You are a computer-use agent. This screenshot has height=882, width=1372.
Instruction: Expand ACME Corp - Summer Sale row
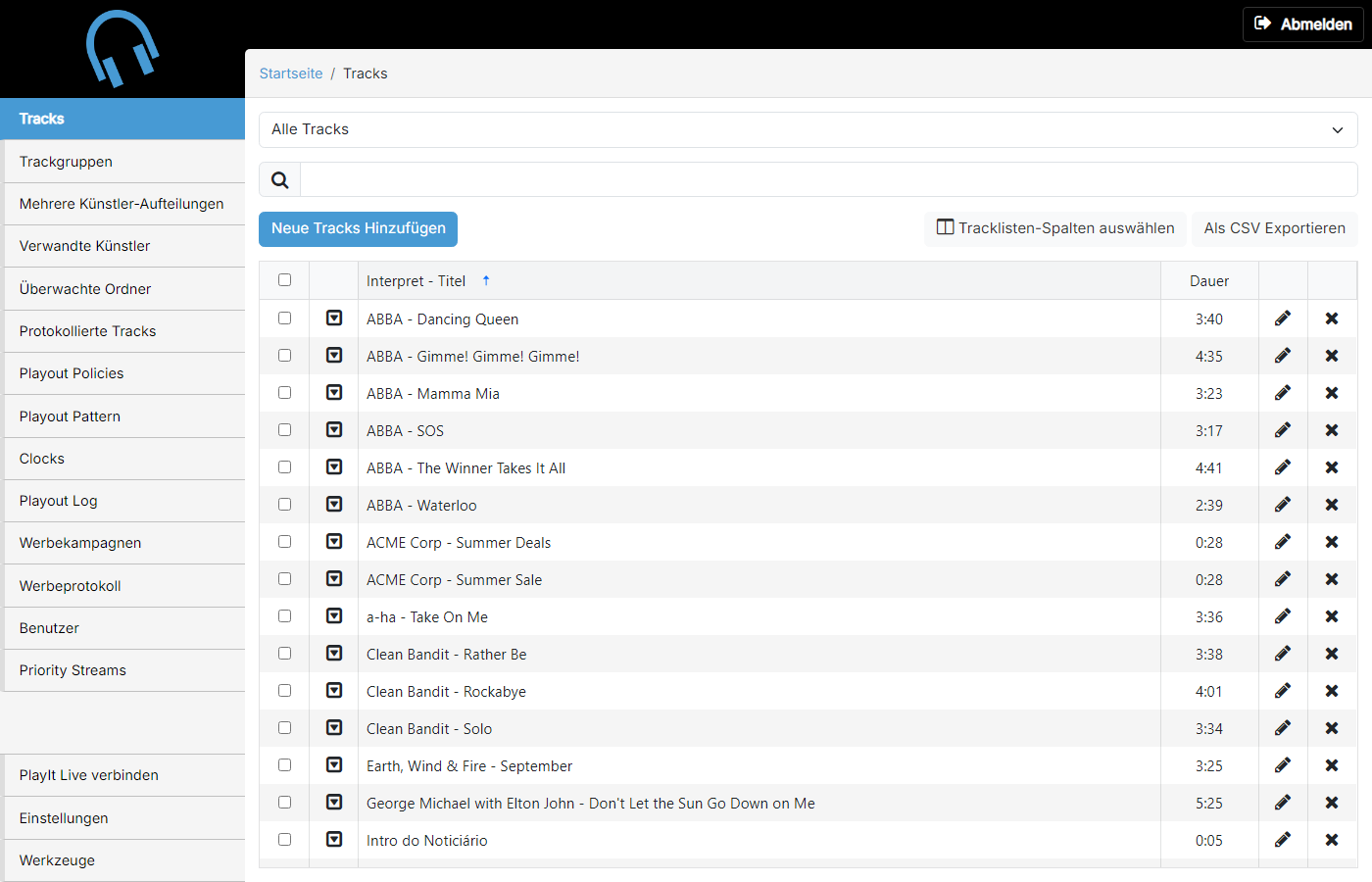(334, 578)
